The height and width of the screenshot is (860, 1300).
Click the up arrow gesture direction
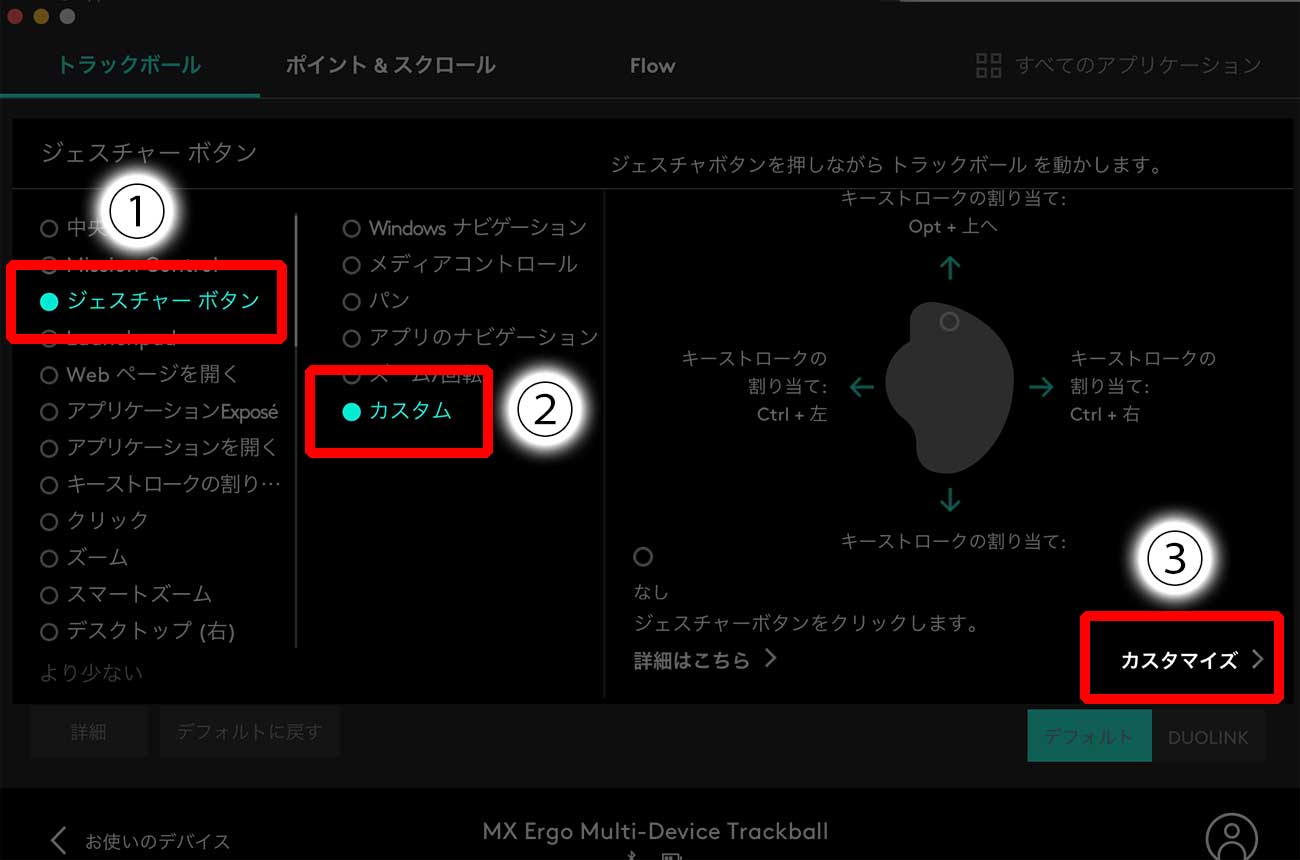(x=950, y=267)
